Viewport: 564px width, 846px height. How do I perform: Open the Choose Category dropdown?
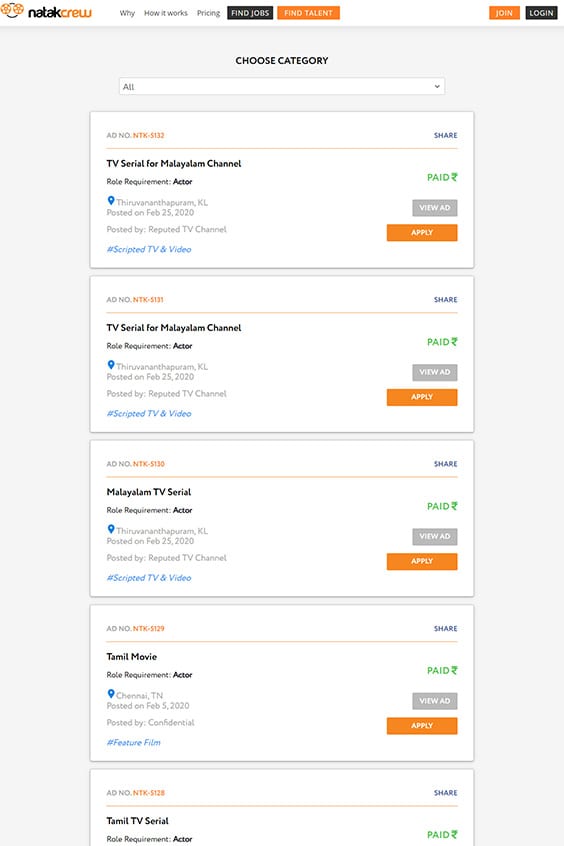[x=282, y=86]
